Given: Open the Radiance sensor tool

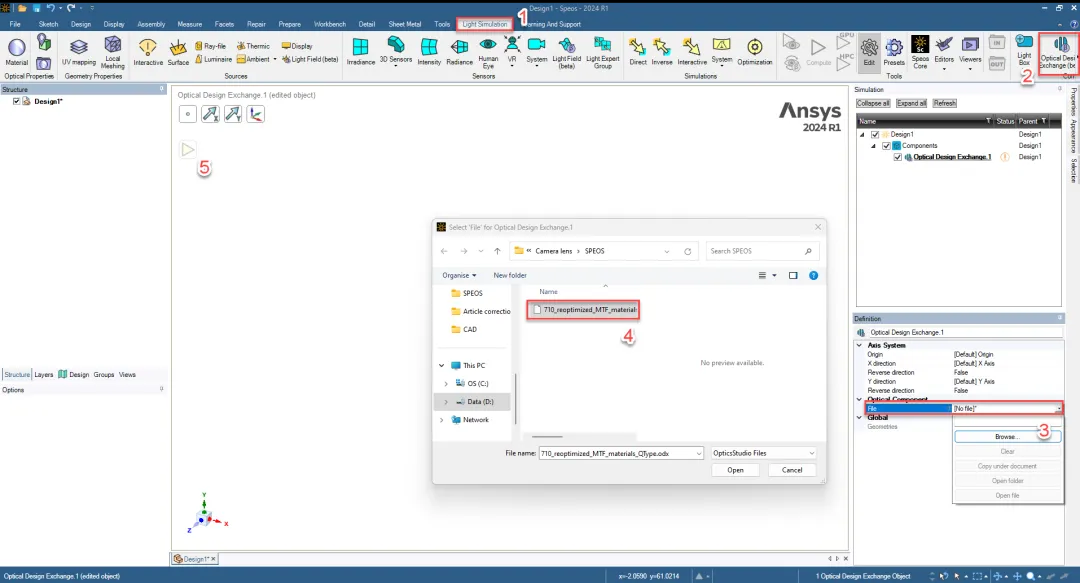Looking at the screenshot, I should [459, 52].
